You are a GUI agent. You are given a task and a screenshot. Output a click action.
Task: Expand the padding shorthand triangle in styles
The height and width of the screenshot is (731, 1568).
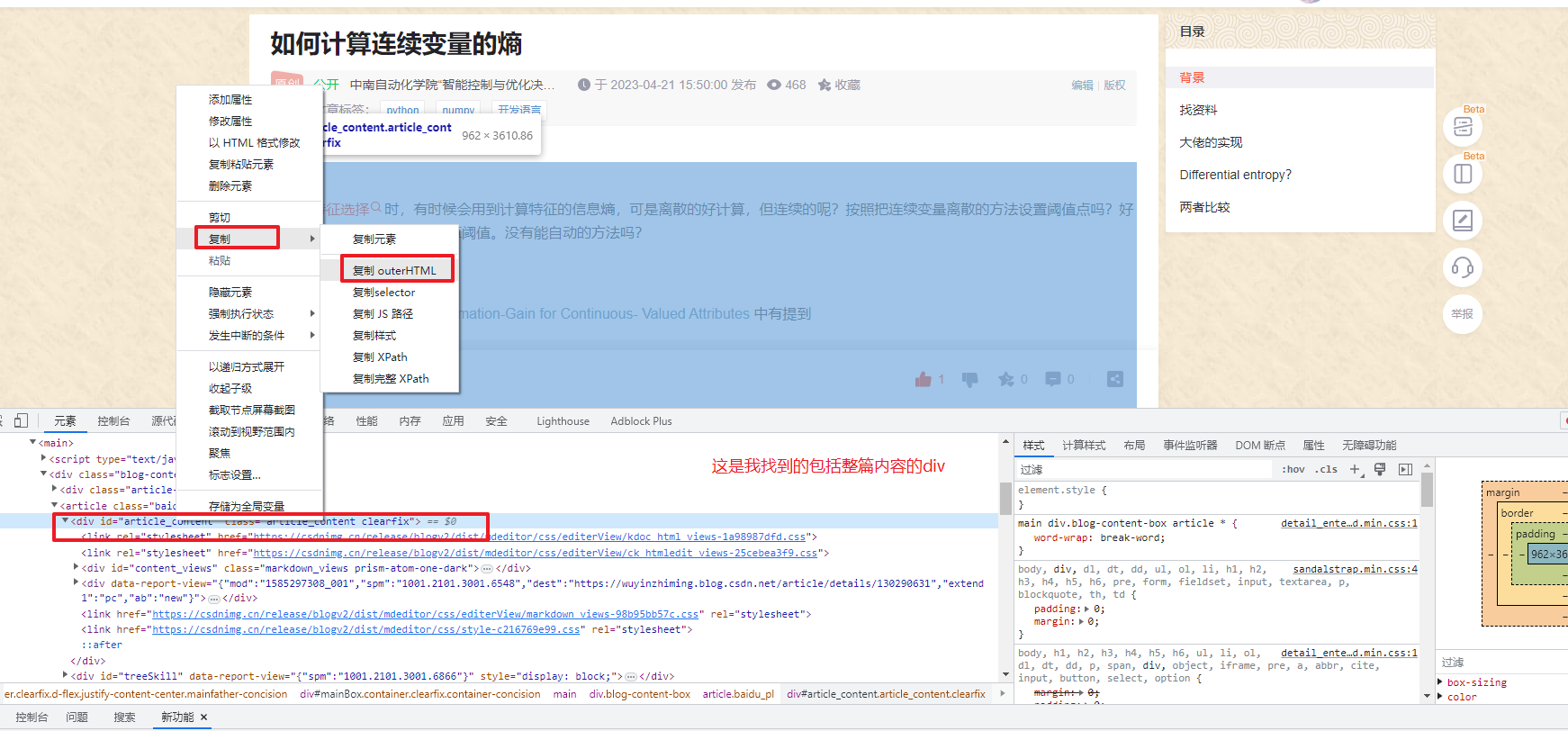click(x=1086, y=609)
